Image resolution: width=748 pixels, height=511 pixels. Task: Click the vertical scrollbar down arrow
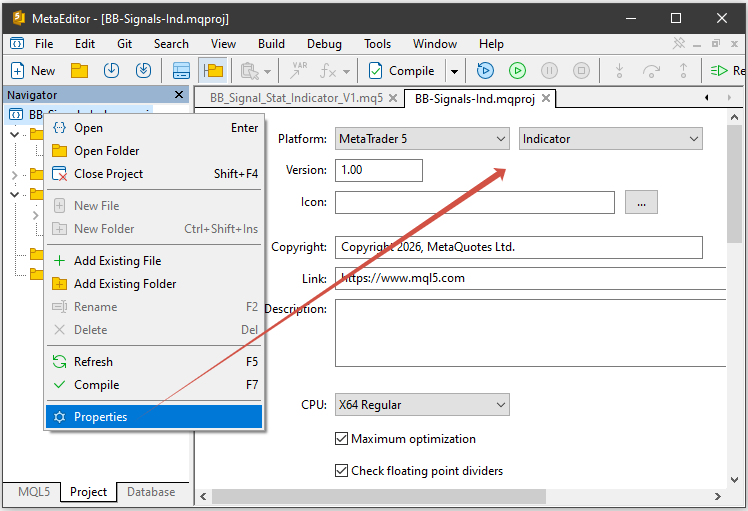[x=735, y=480]
